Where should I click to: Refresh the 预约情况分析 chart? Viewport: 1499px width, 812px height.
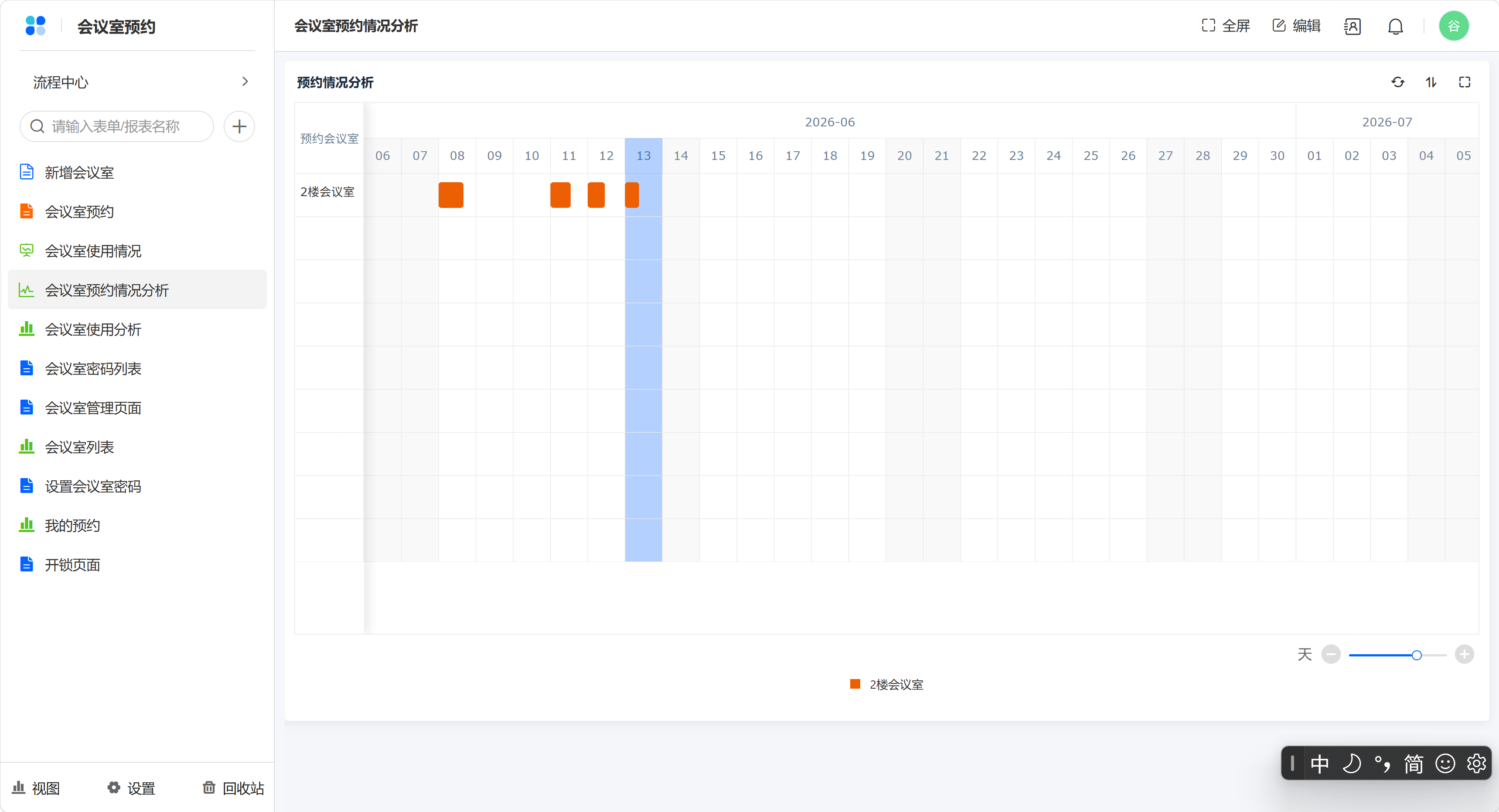pyautogui.click(x=1398, y=82)
